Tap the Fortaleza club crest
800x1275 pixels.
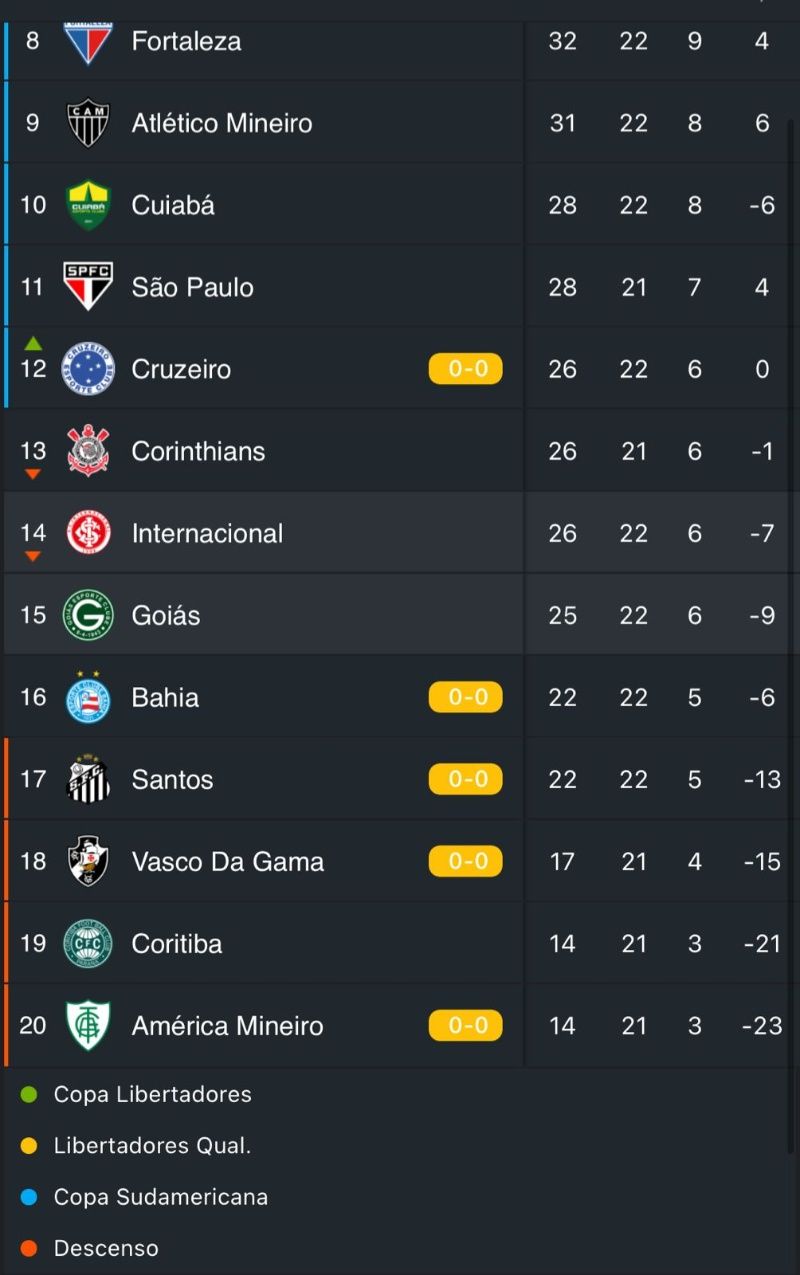[x=88, y=42]
